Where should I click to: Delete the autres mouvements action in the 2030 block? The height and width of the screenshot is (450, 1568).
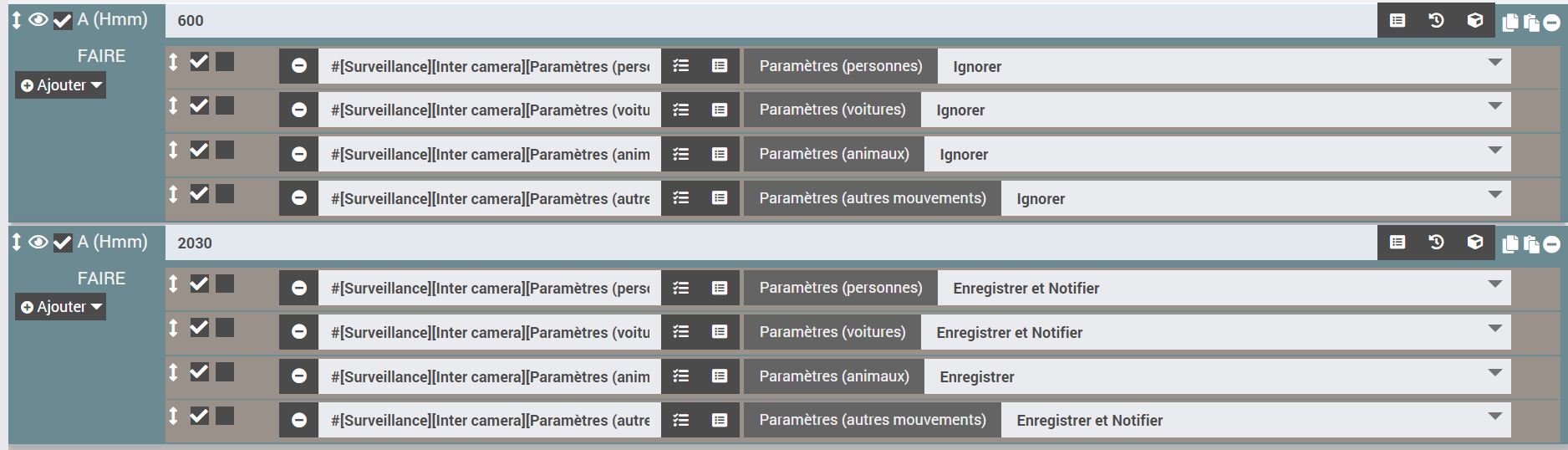(298, 420)
